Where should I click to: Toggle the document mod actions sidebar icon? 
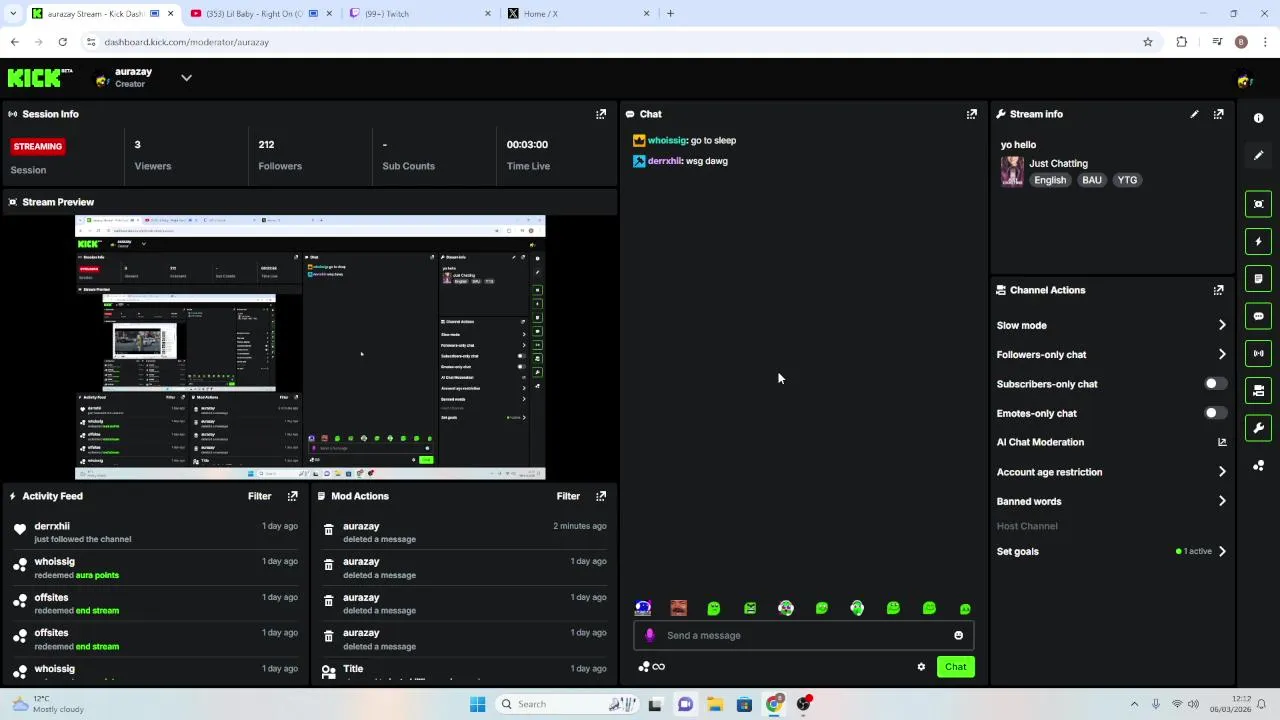pyautogui.click(x=1258, y=278)
